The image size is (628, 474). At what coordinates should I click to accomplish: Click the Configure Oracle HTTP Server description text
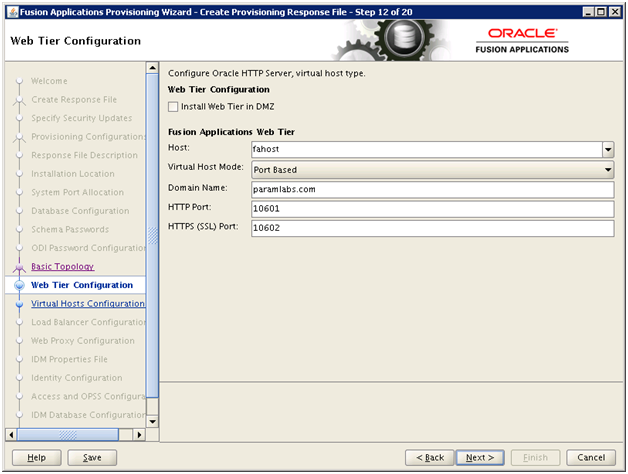[x=266, y=73]
